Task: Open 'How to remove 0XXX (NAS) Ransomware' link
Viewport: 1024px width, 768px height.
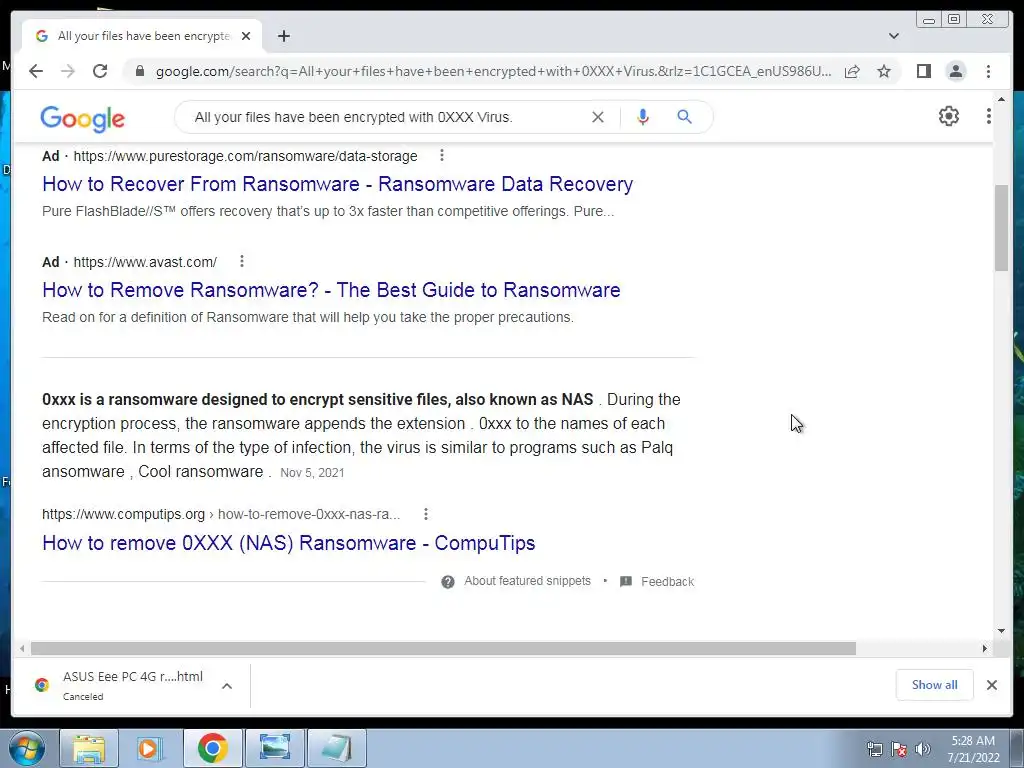Action: [289, 543]
